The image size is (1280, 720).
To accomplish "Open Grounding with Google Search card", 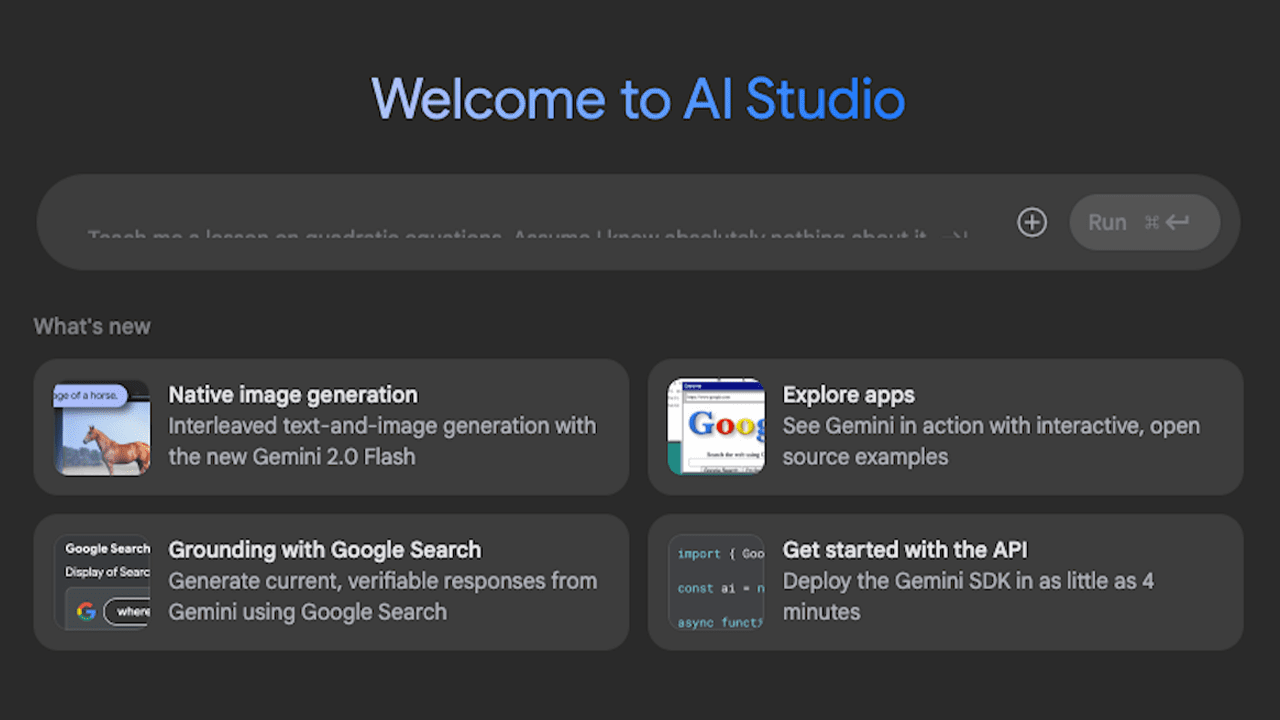I will coord(331,582).
